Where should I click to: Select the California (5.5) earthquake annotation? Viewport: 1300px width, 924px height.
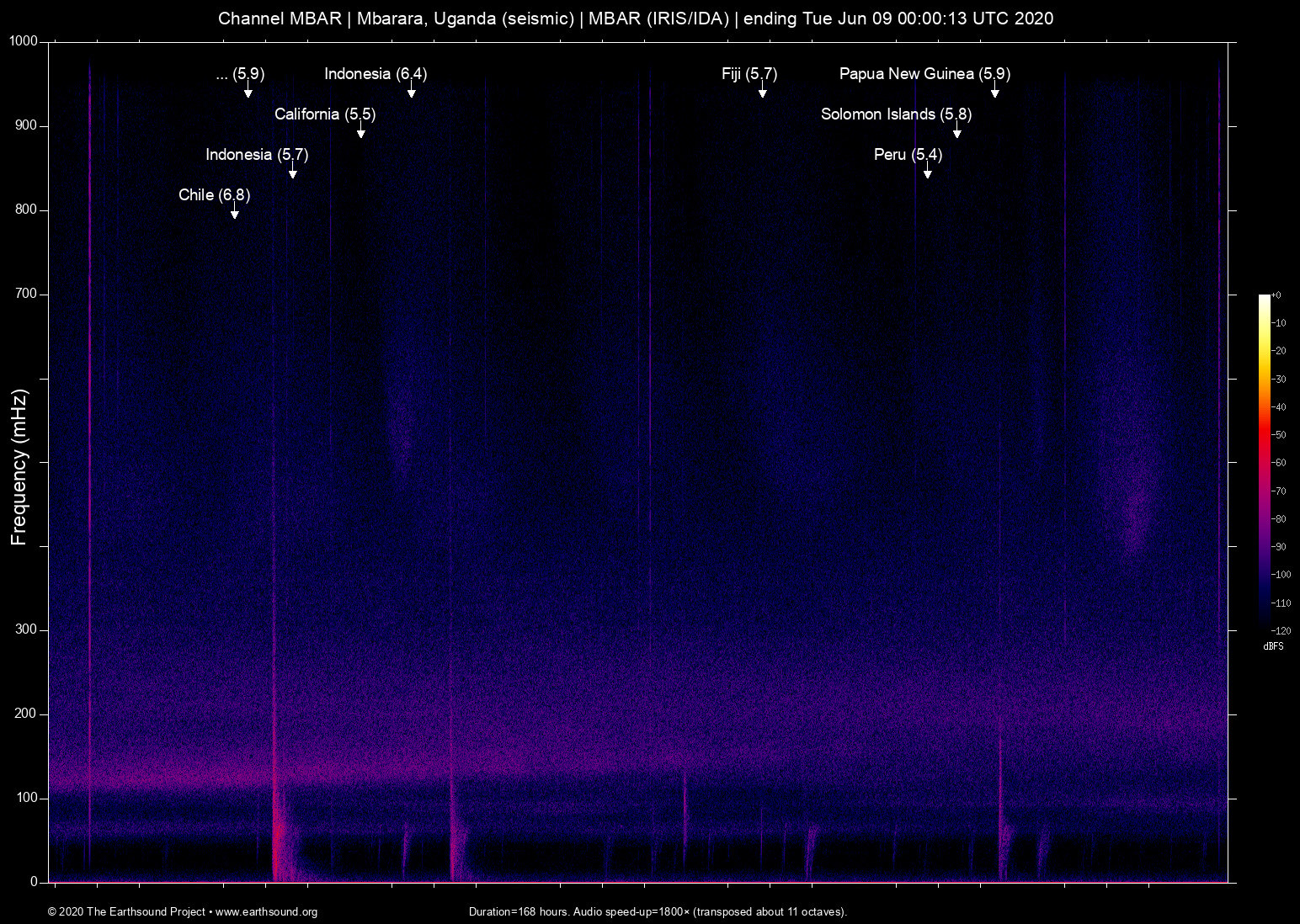click(361, 131)
